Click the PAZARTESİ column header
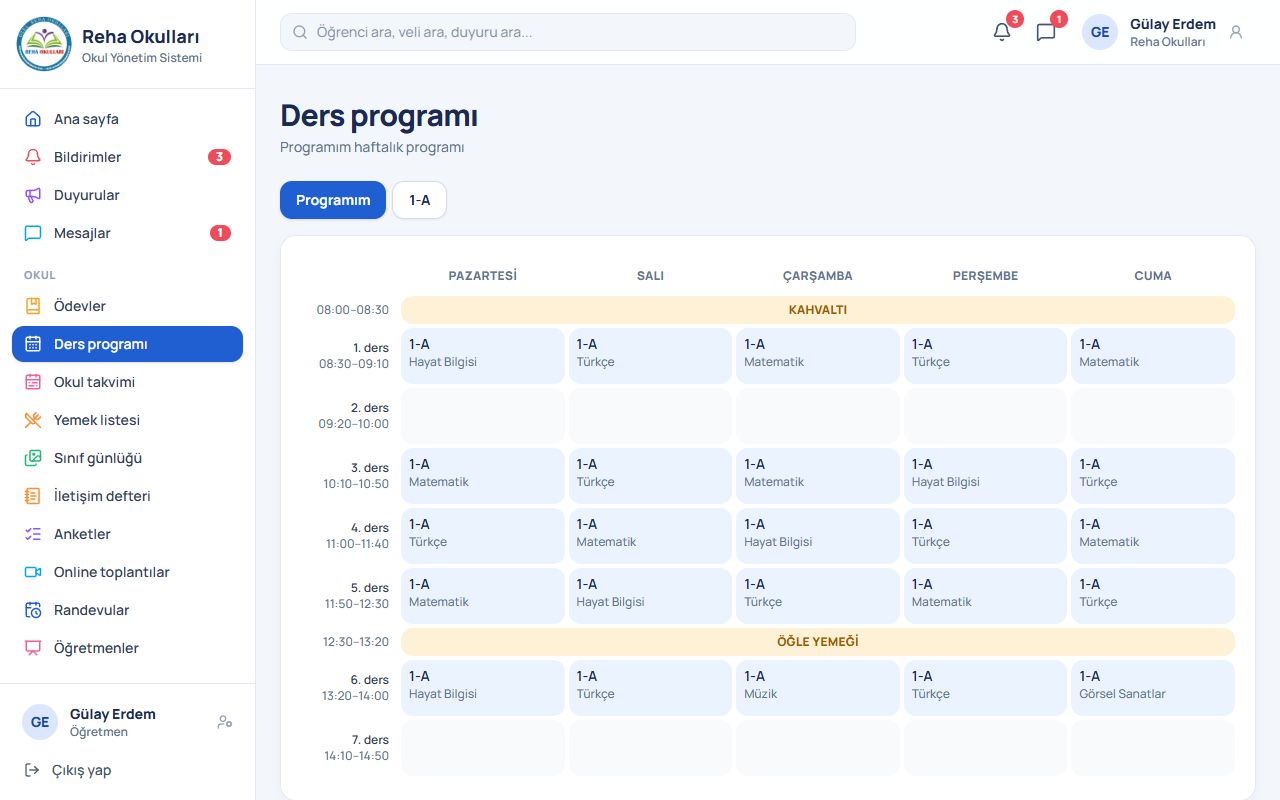 click(483, 276)
